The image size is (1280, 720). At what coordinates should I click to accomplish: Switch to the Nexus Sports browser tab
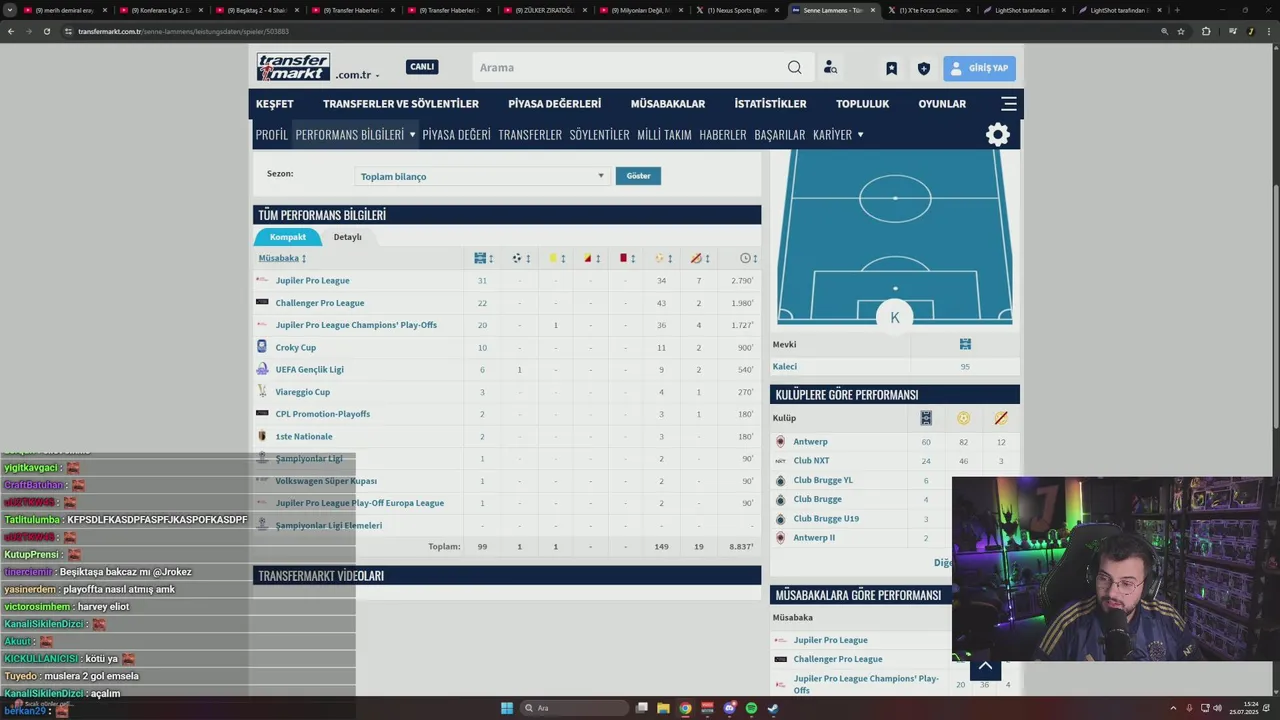tap(738, 10)
